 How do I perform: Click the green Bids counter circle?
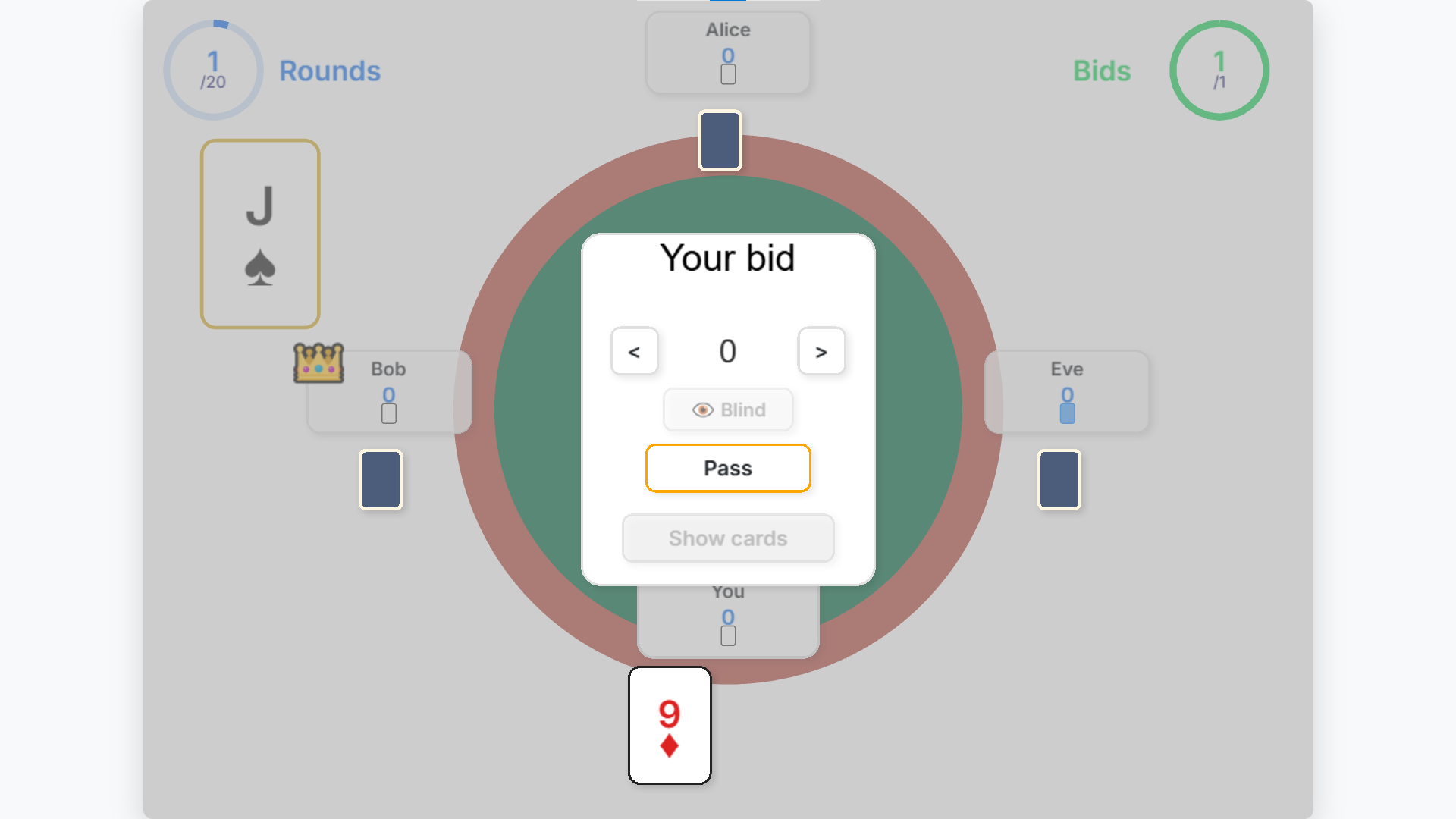1219,70
